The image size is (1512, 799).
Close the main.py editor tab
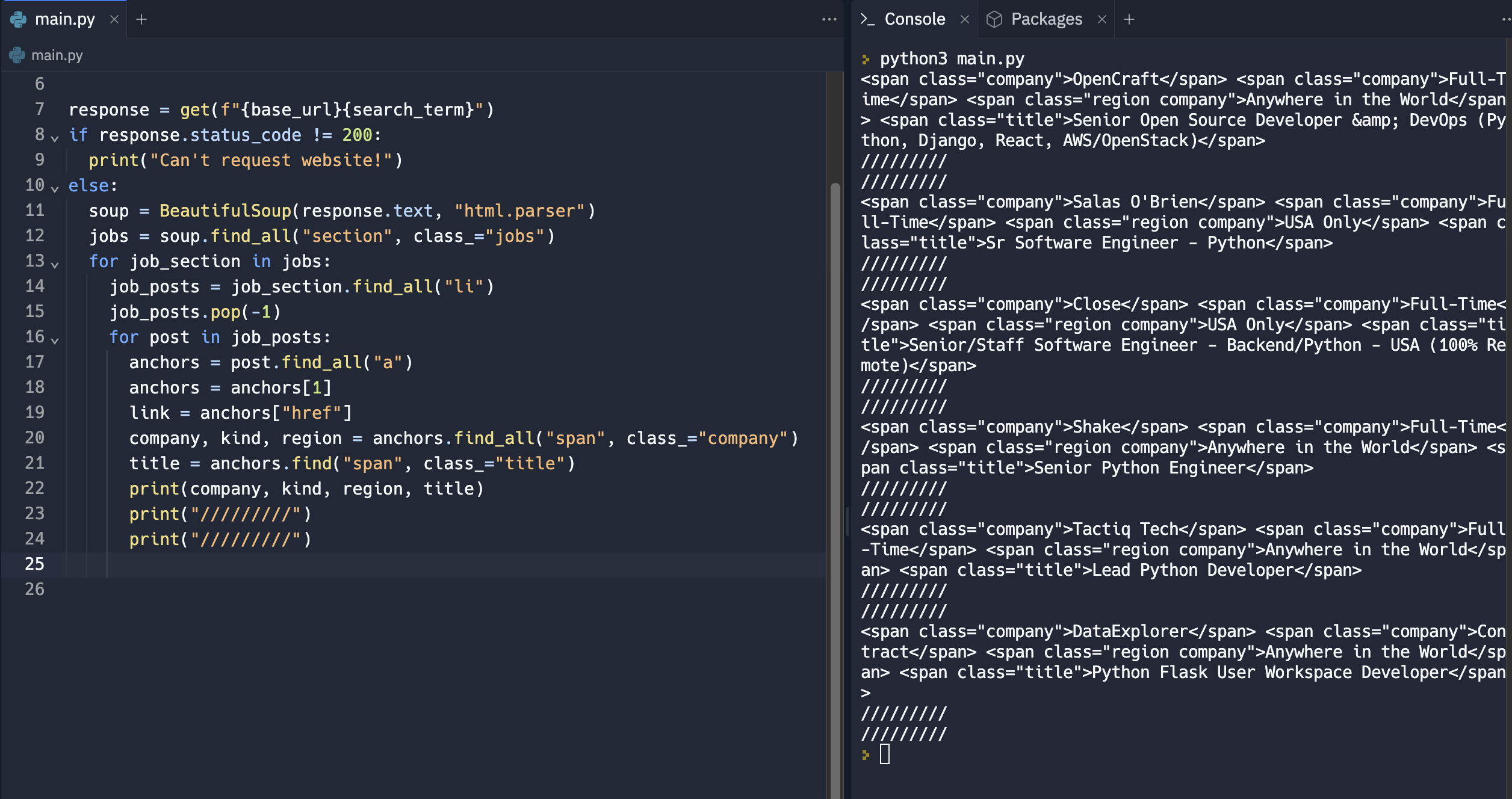click(x=114, y=19)
